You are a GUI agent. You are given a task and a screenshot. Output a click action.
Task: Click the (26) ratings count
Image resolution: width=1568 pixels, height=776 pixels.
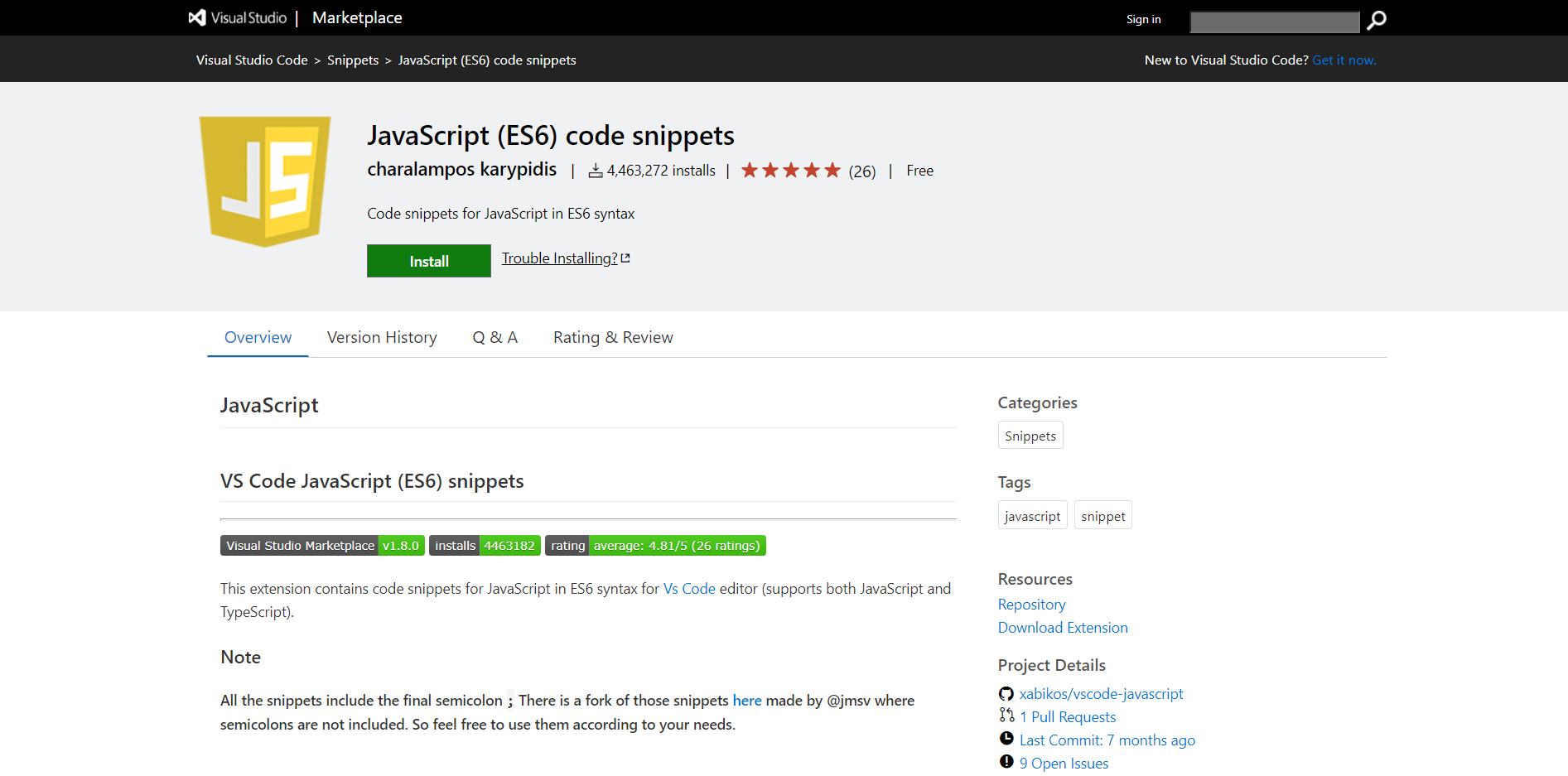(862, 171)
